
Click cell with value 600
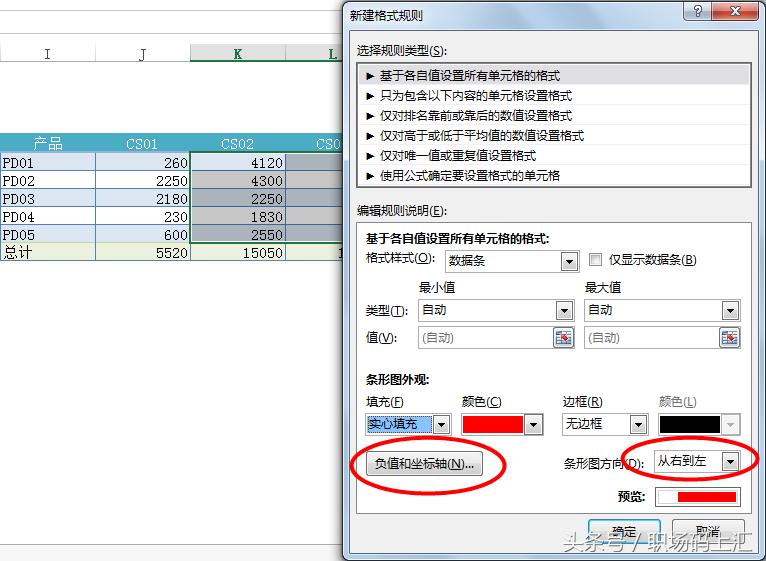point(143,235)
